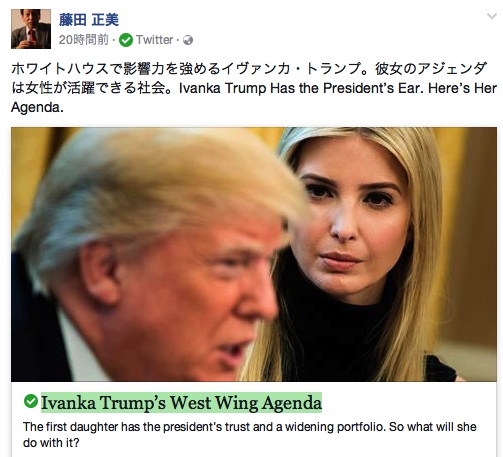The height and width of the screenshot is (457, 503).
Task: Click 'do with it?' in the link description
Action: tap(51, 443)
